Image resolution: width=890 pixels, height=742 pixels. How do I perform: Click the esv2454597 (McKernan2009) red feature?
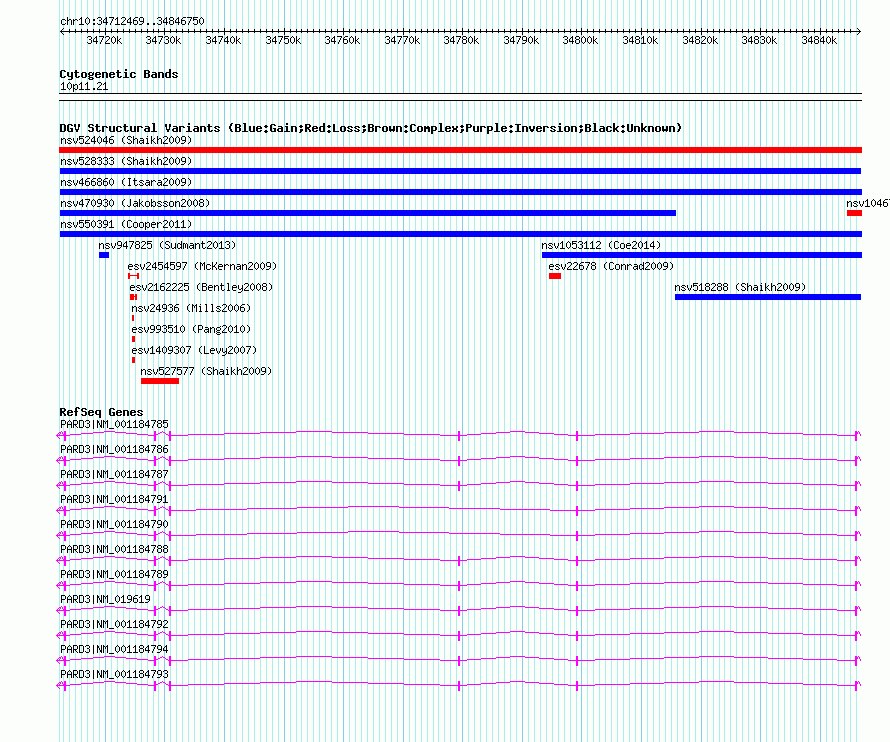coord(133,276)
